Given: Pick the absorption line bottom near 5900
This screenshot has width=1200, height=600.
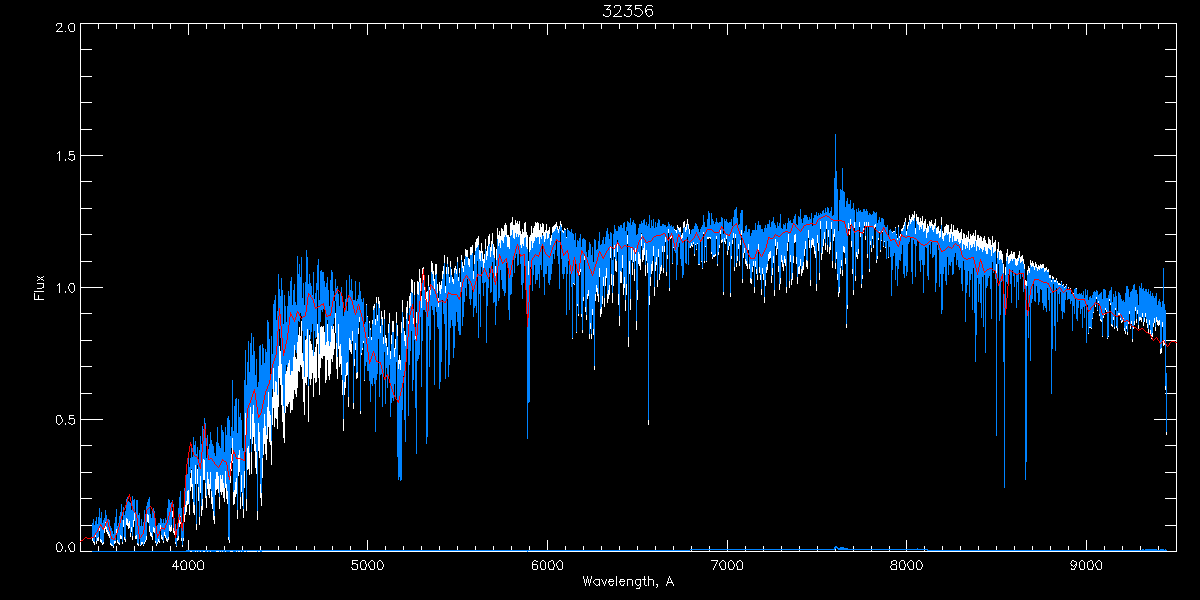Looking at the screenshot, I should pos(528,435).
